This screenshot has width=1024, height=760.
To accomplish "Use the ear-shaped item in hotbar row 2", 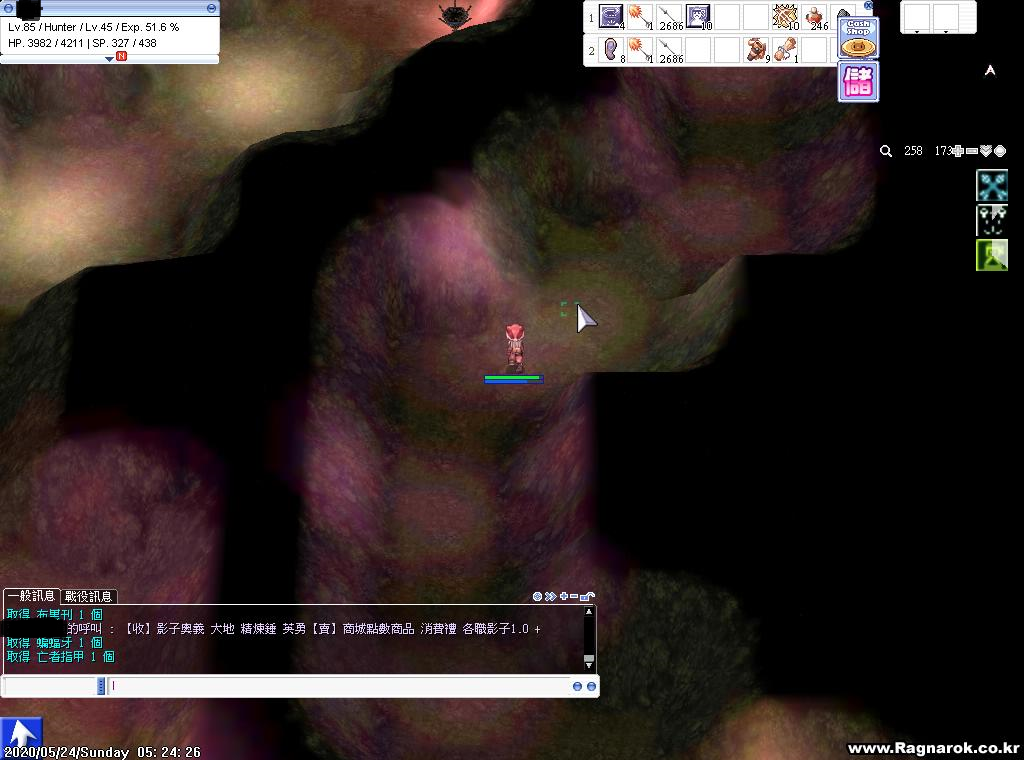I will click(611, 49).
